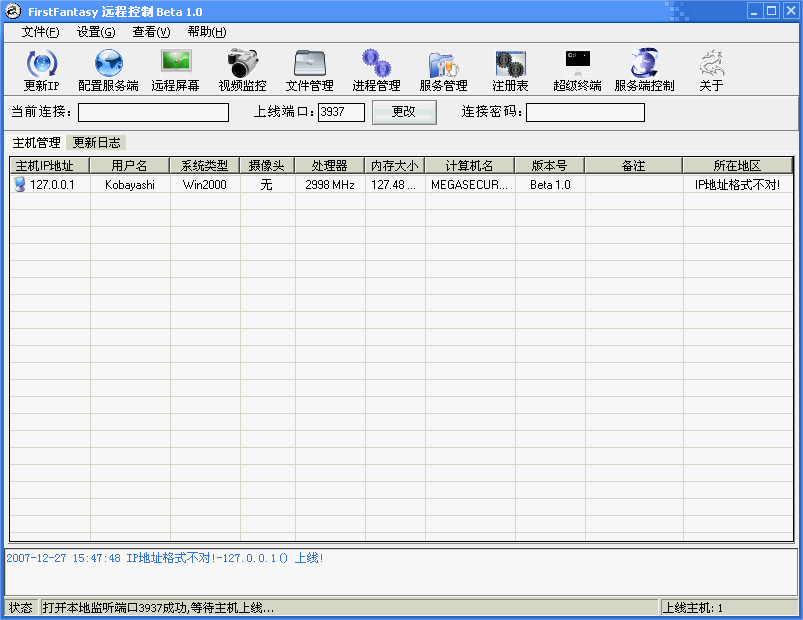This screenshot has width=803, height=620.
Task: Open 文件管理 file manager
Action: 309,70
